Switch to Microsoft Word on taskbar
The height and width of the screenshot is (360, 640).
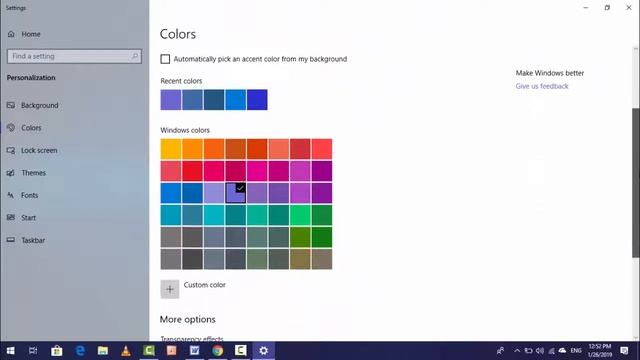coord(195,351)
